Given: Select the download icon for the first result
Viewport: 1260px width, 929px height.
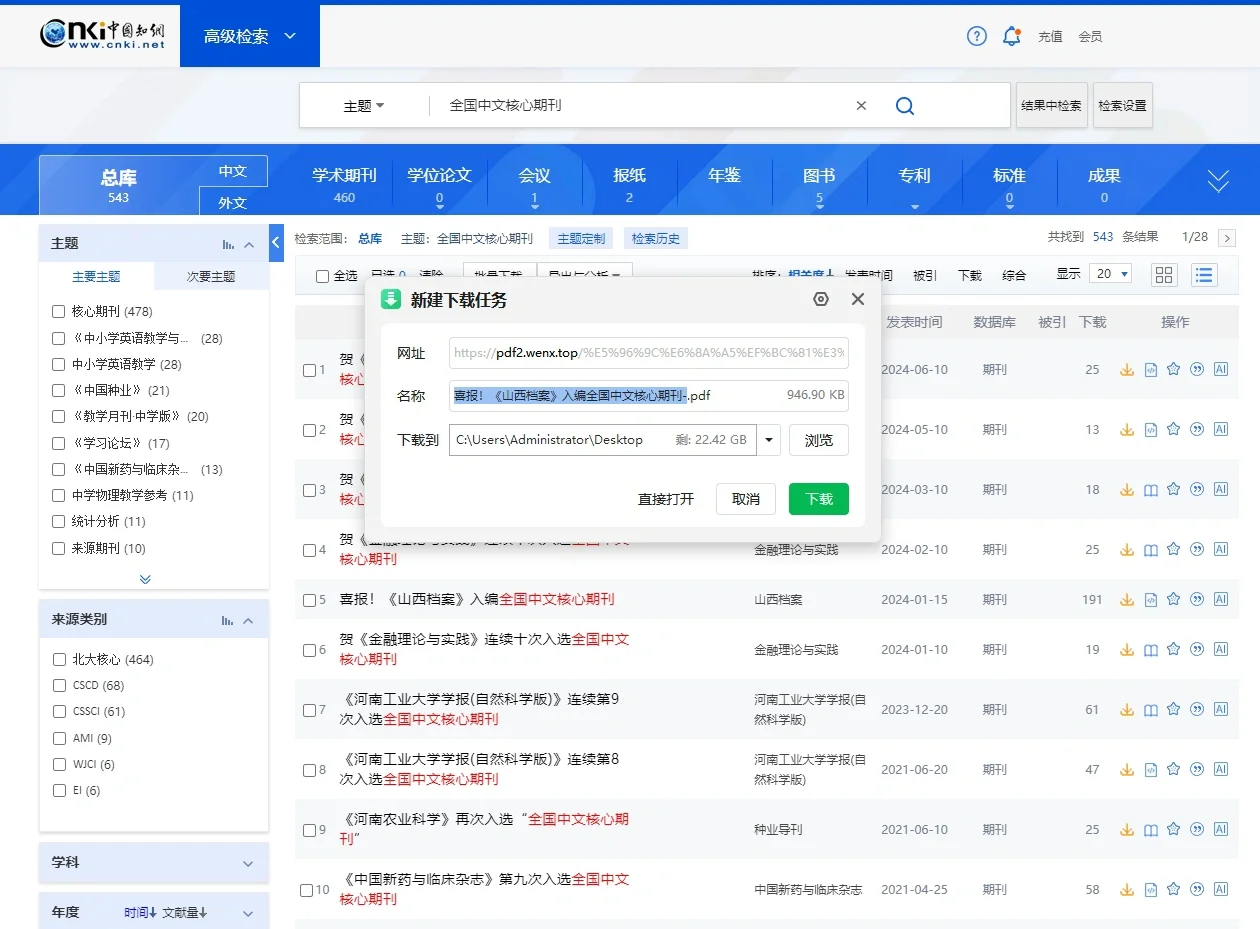Looking at the screenshot, I should tap(1127, 369).
